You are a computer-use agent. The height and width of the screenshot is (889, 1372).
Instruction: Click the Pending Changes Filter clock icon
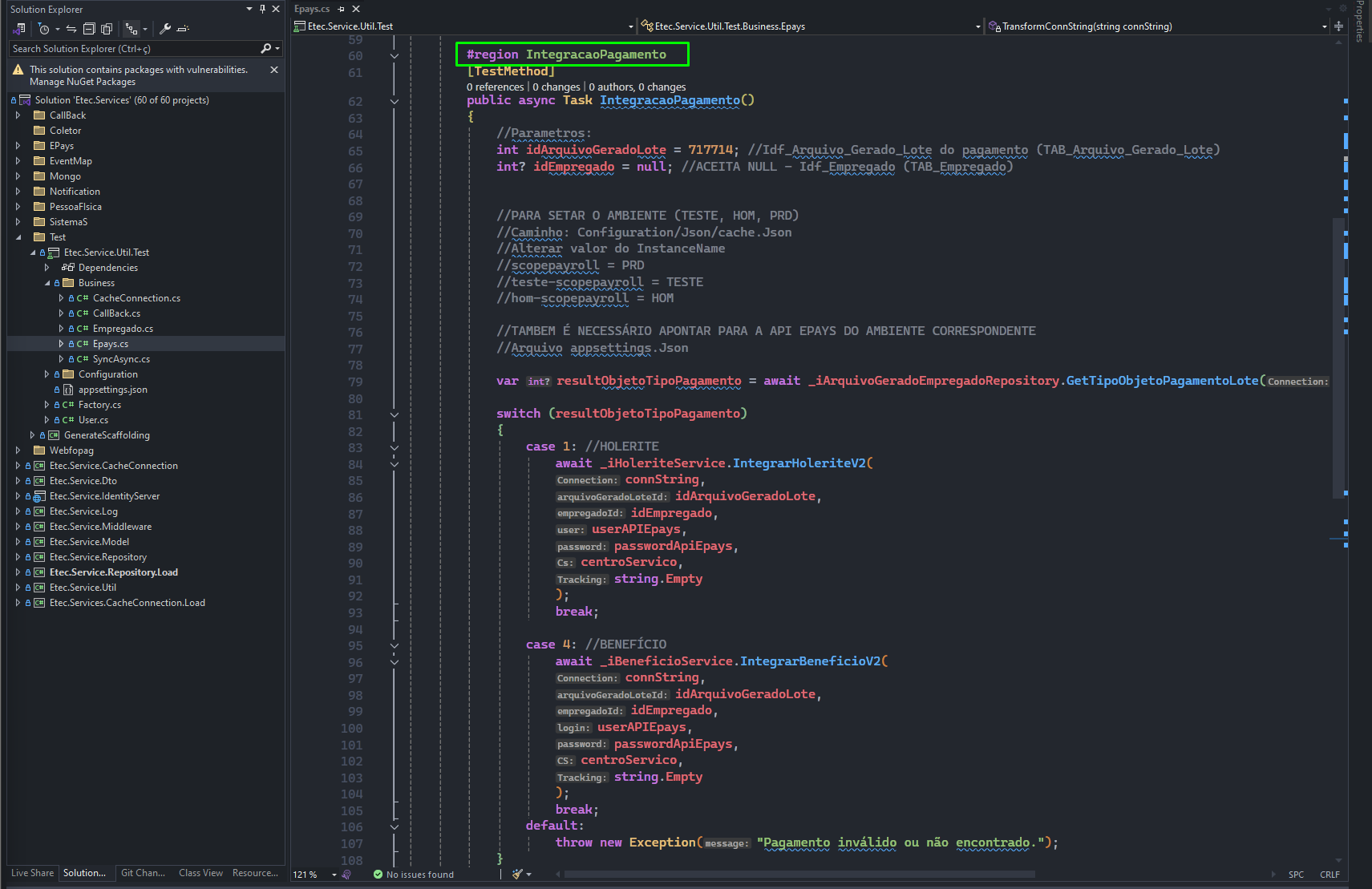(x=43, y=29)
